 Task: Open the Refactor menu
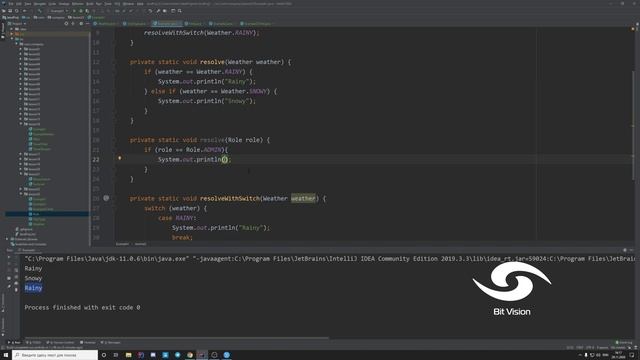78,4
